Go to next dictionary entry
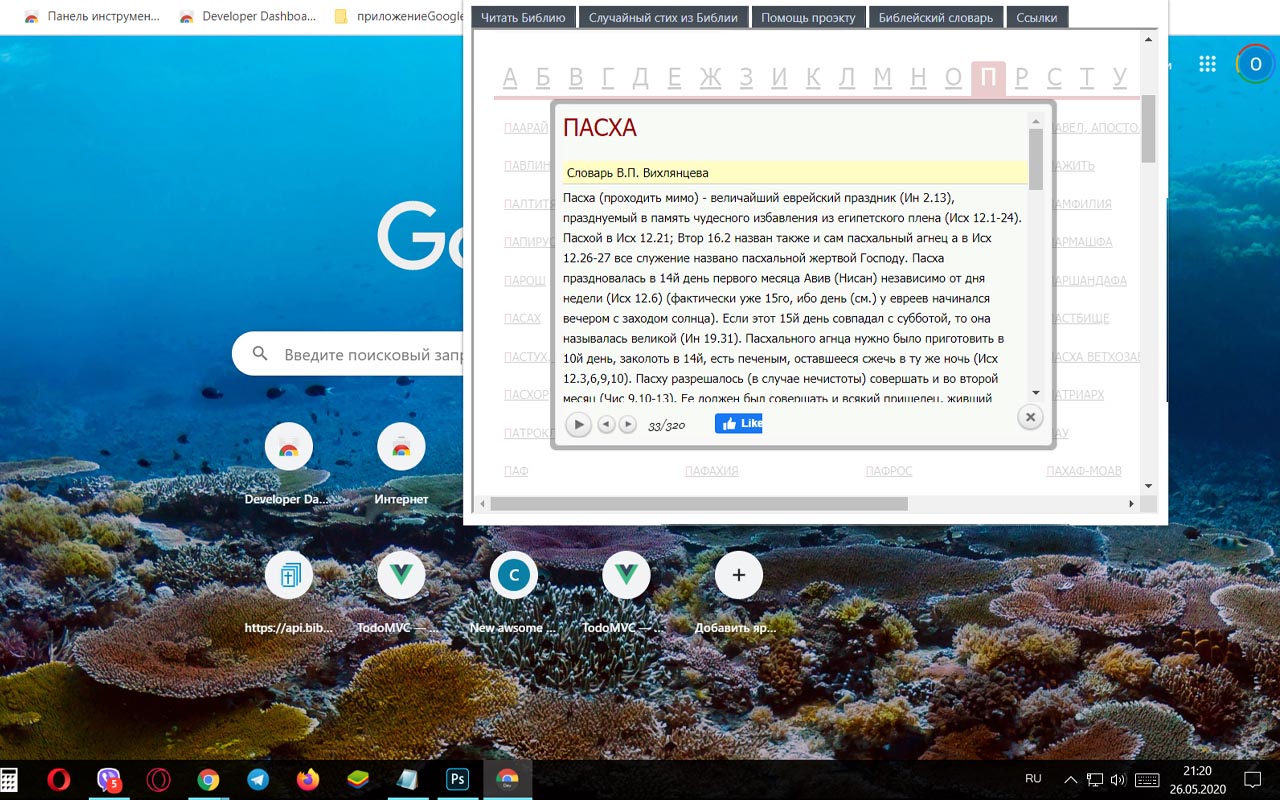Screen dimensions: 1280x800 click(x=627, y=424)
